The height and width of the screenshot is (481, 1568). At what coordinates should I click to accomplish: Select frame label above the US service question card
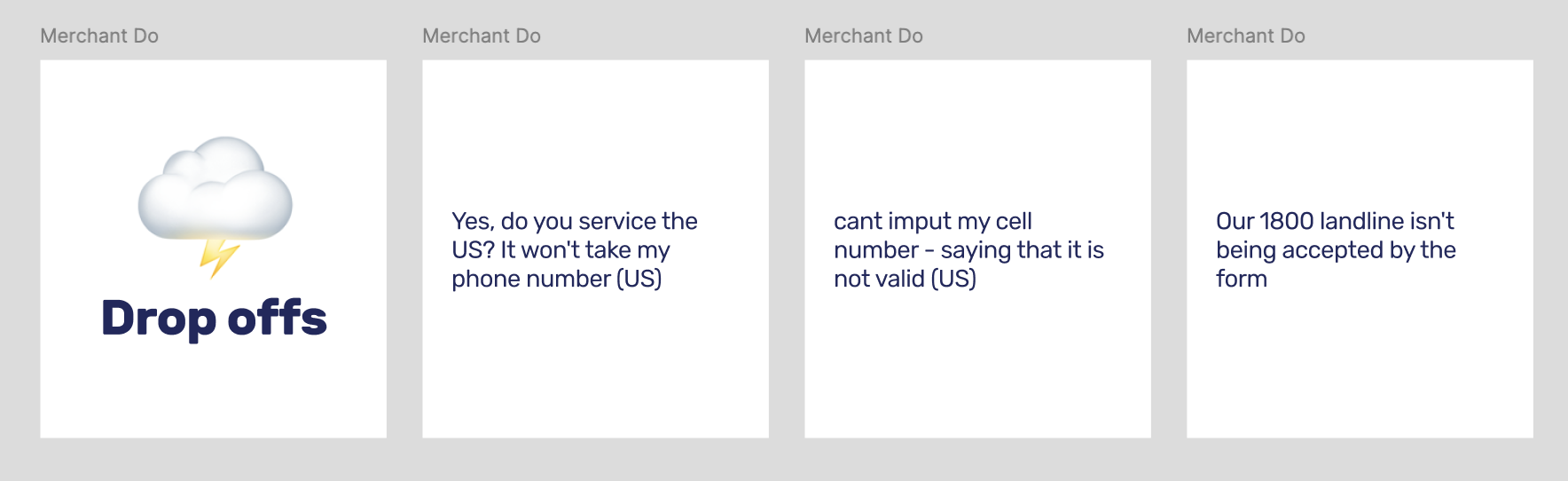point(482,36)
